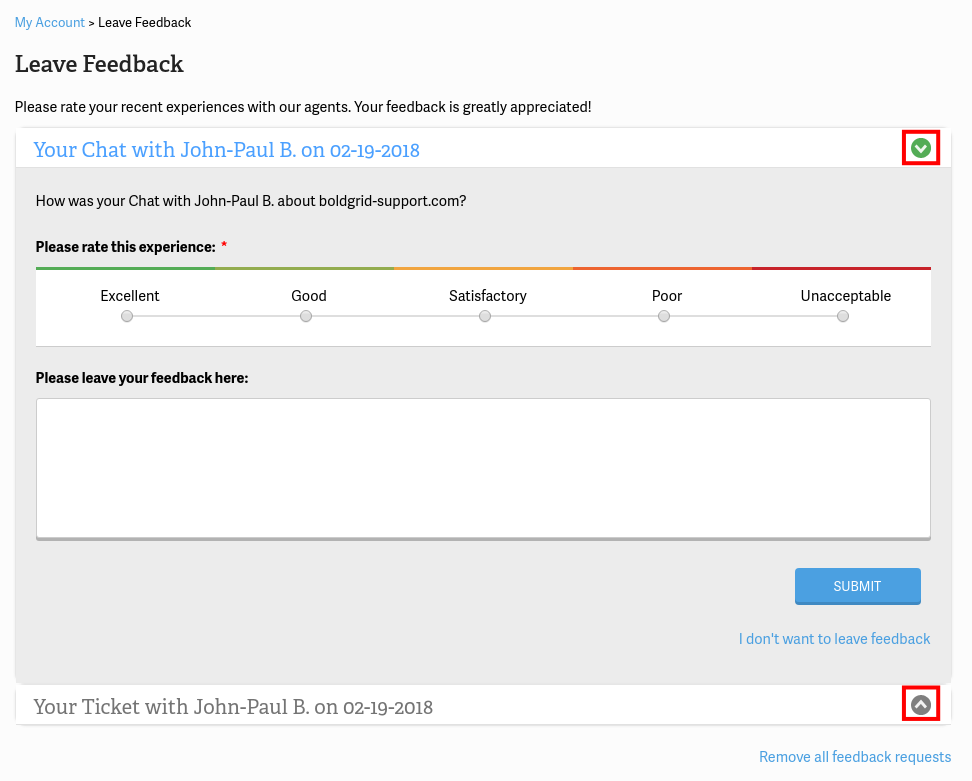972x781 pixels.
Task: Go to My Account breadcrumb link
Action: (x=50, y=22)
